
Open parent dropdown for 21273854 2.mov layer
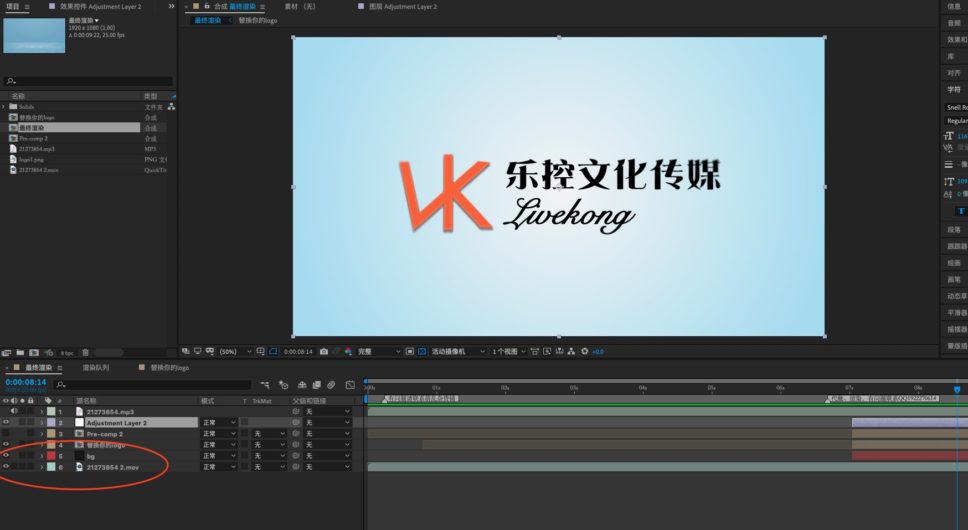point(328,467)
